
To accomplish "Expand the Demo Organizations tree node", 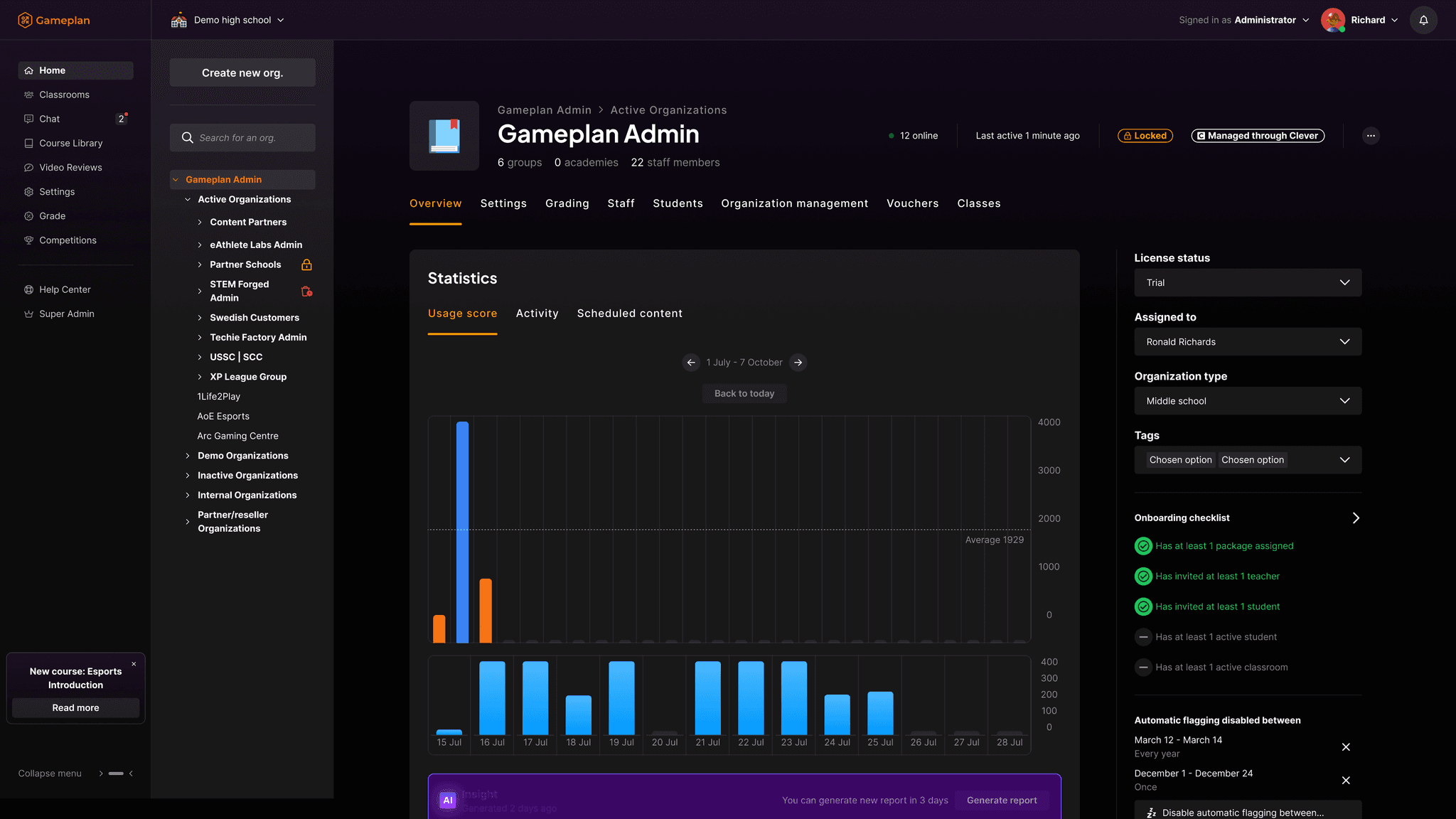I will point(188,456).
